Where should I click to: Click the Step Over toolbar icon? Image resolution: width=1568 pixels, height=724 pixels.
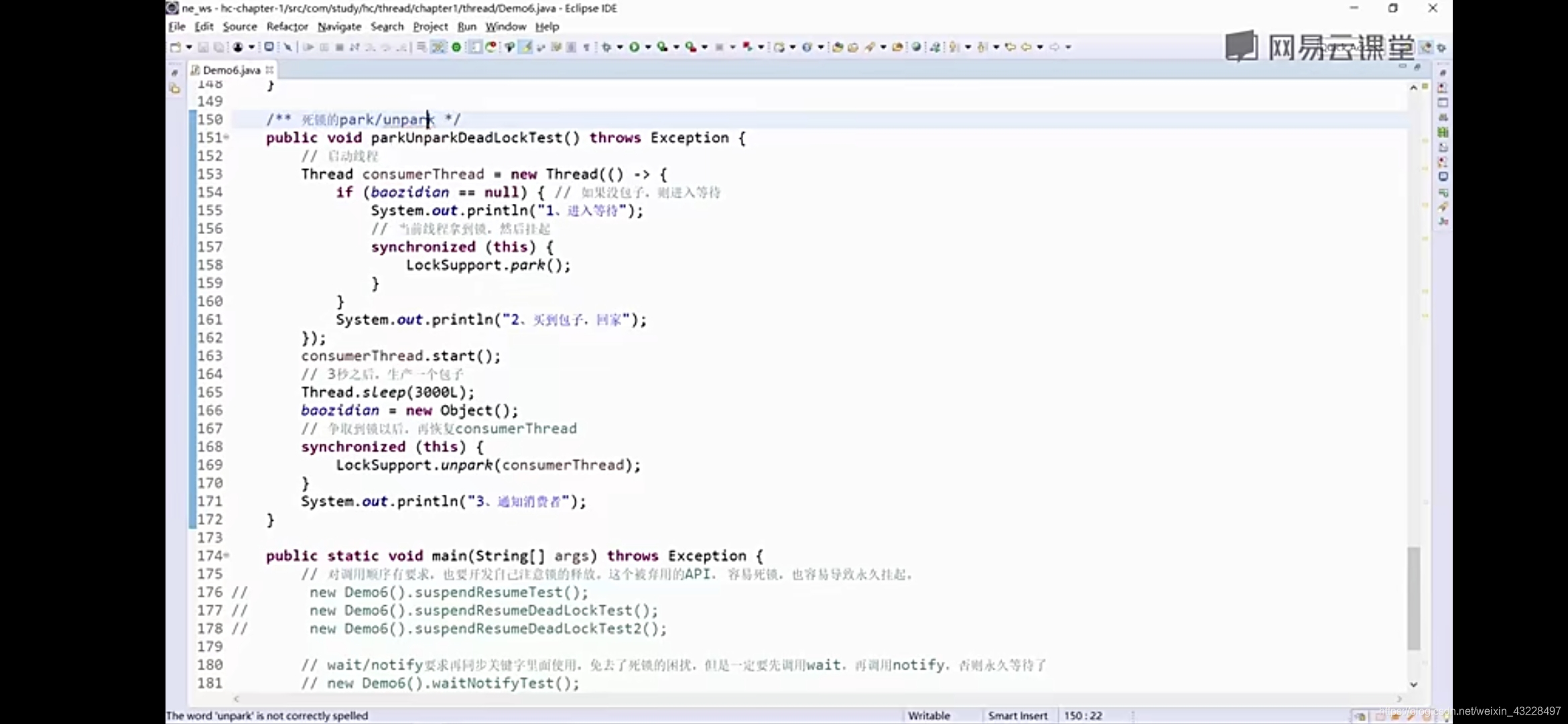pos(385,47)
